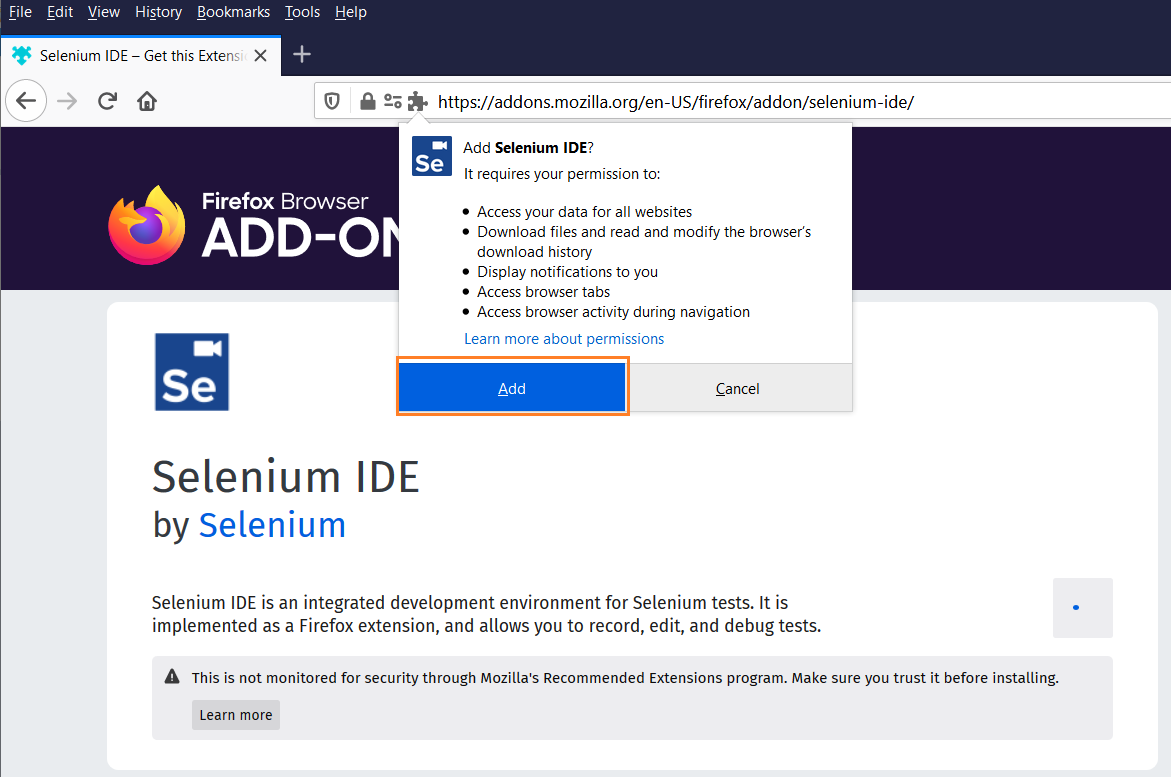Open the Bookmarks menu
1171x777 pixels.
(x=233, y=12)
